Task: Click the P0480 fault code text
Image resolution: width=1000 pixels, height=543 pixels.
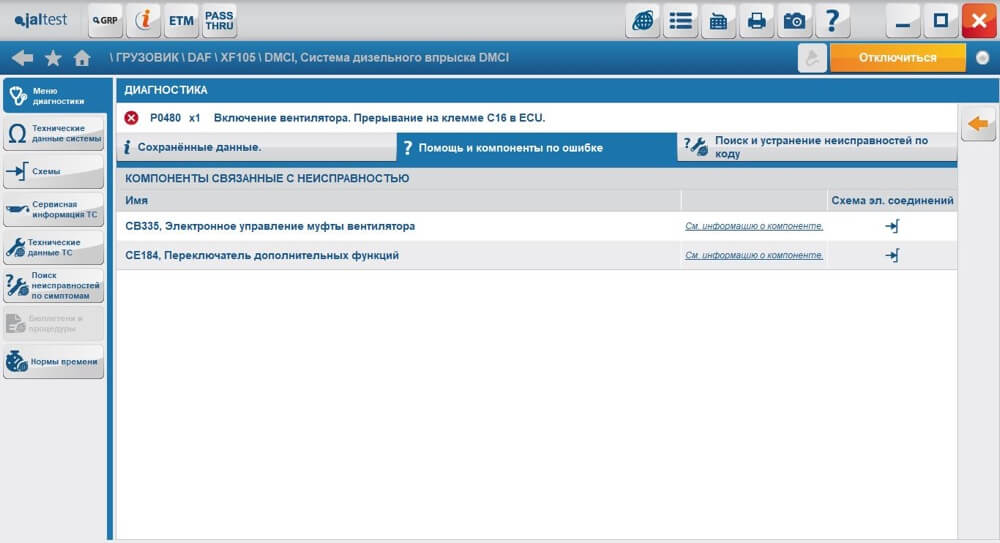Action: (x=165, y=118)
